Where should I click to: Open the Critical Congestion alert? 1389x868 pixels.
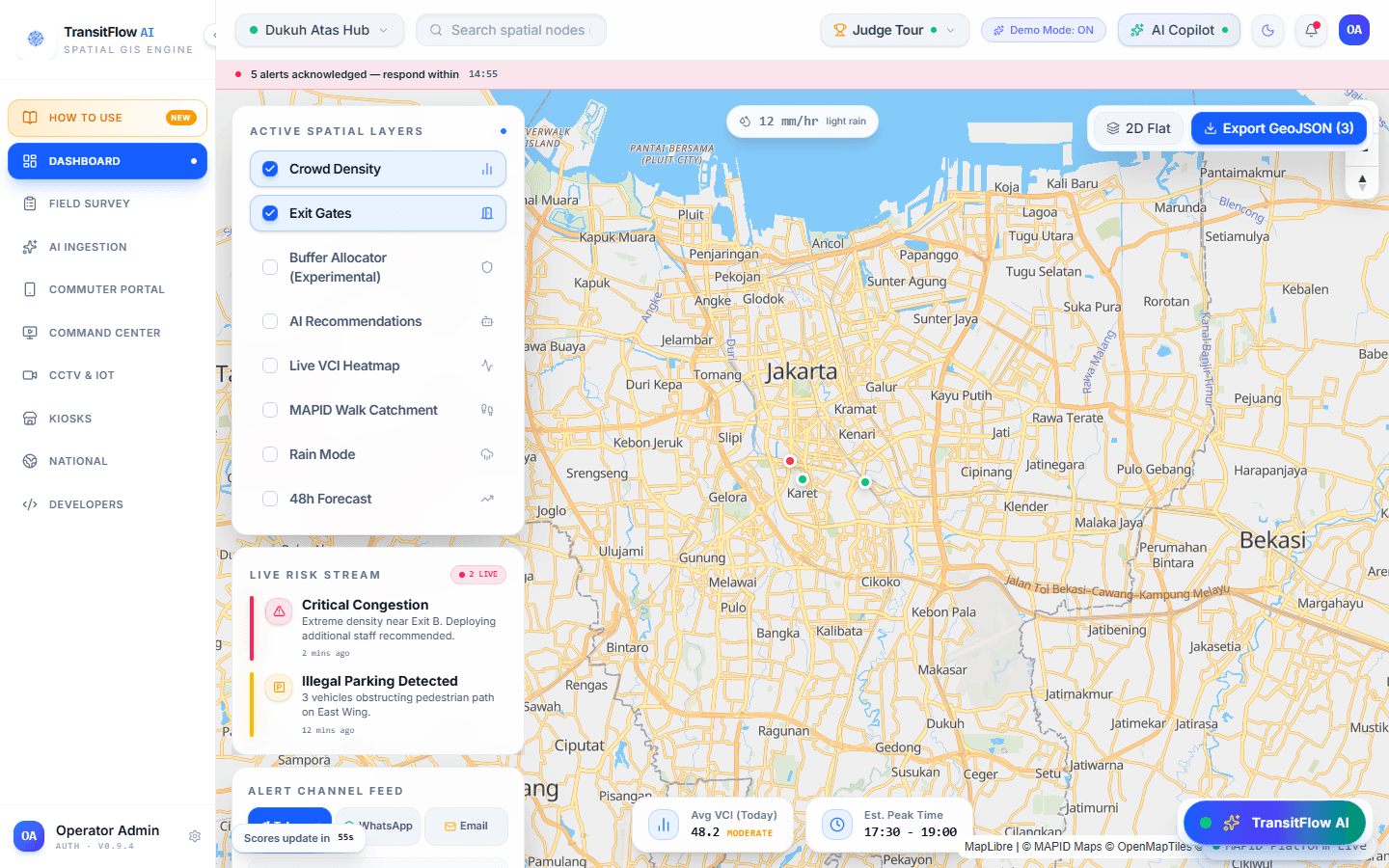point(378,628)
